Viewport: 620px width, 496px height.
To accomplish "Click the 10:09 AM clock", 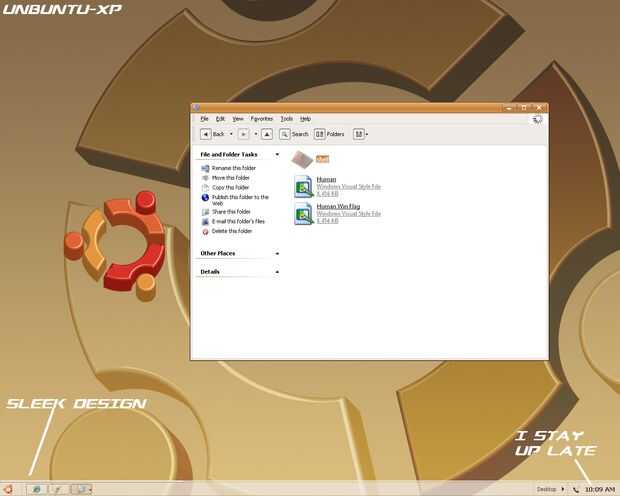I will [x=599, y=490].
